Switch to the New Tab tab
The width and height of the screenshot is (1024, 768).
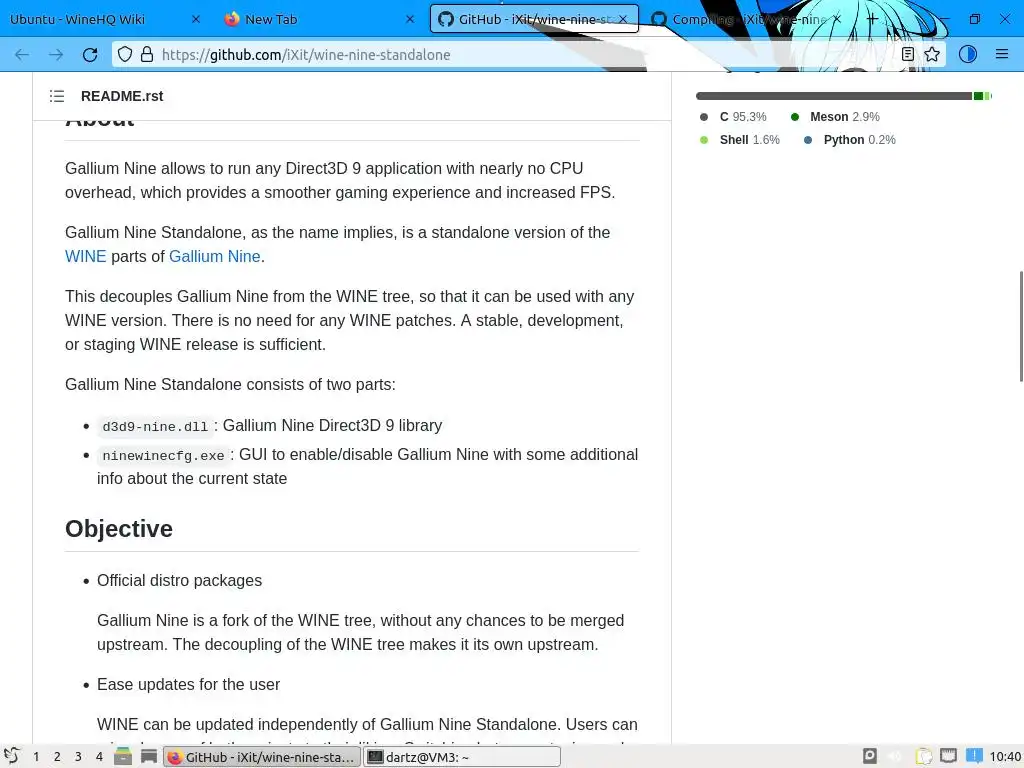point(318,19)
